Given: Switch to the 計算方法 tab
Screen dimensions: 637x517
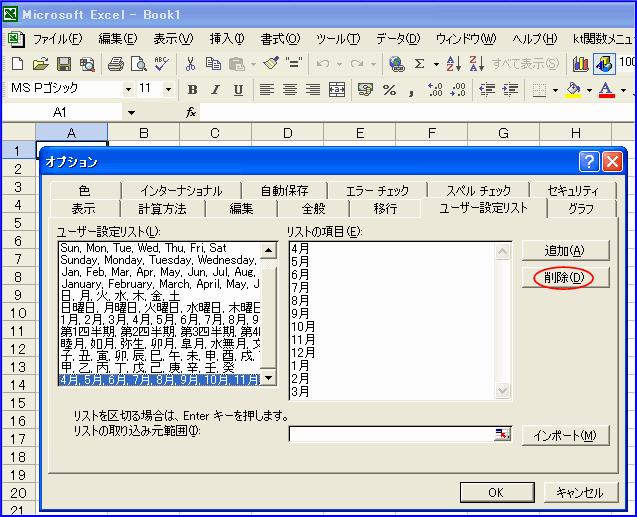Looking at the screenshot, I should pyautogui.click(x=162, y=209).
